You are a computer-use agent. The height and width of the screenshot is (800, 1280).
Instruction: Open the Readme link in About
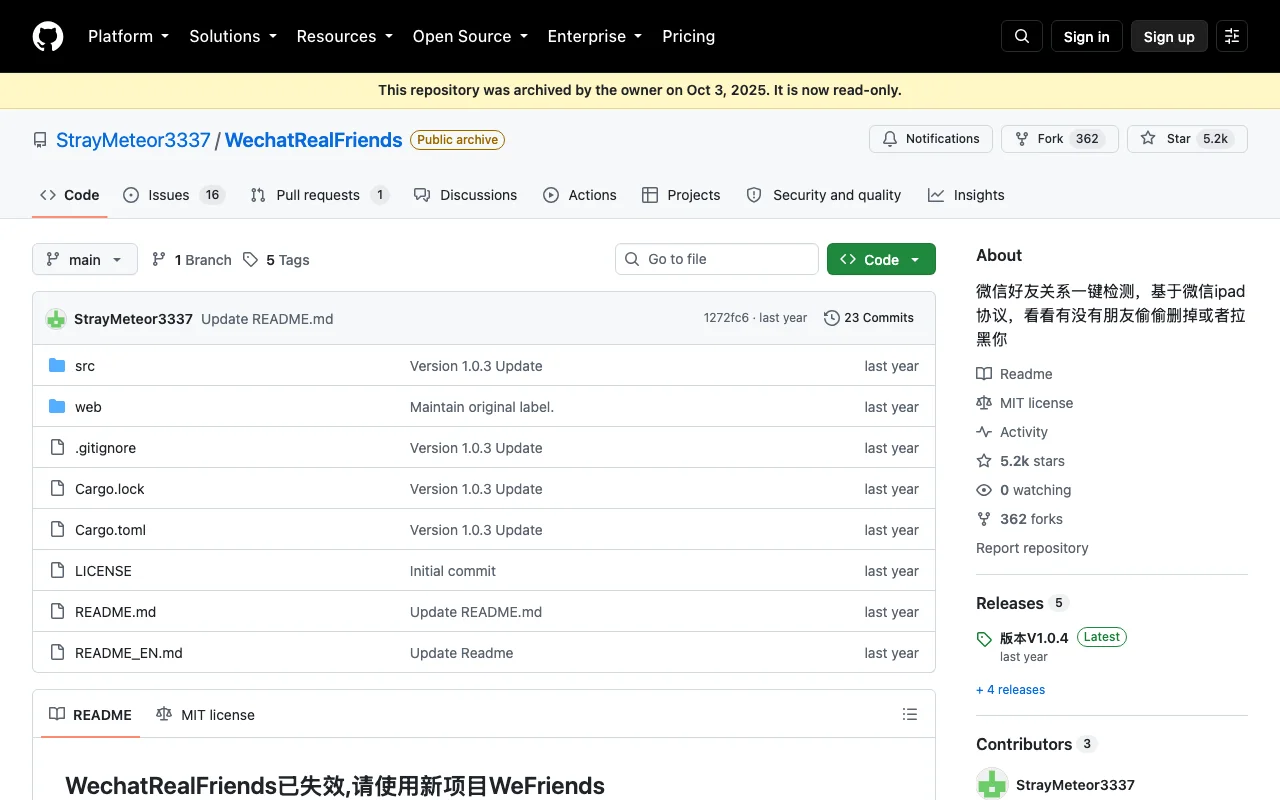(1015, 374)
